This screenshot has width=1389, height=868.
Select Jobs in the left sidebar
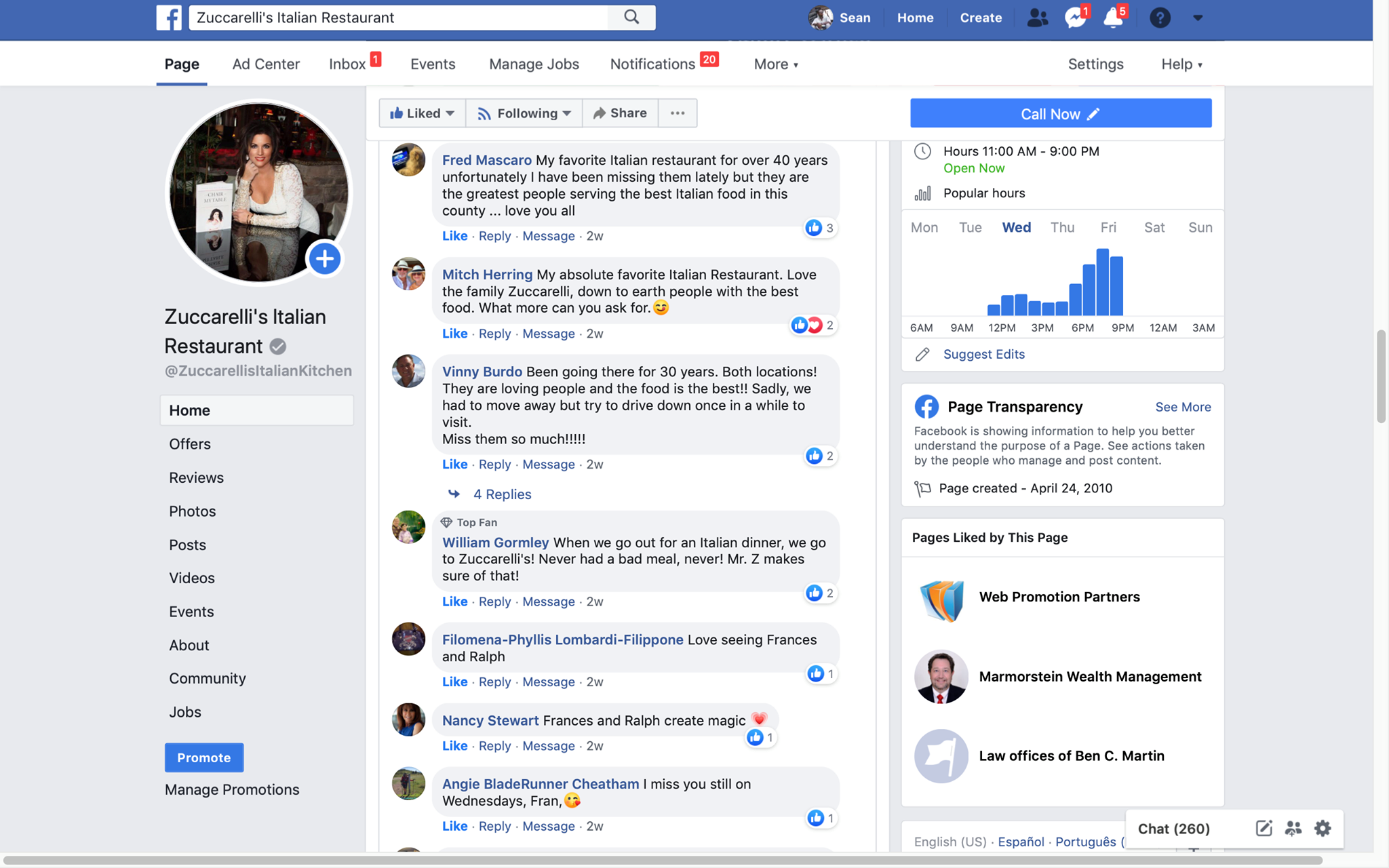pos(185,712)
